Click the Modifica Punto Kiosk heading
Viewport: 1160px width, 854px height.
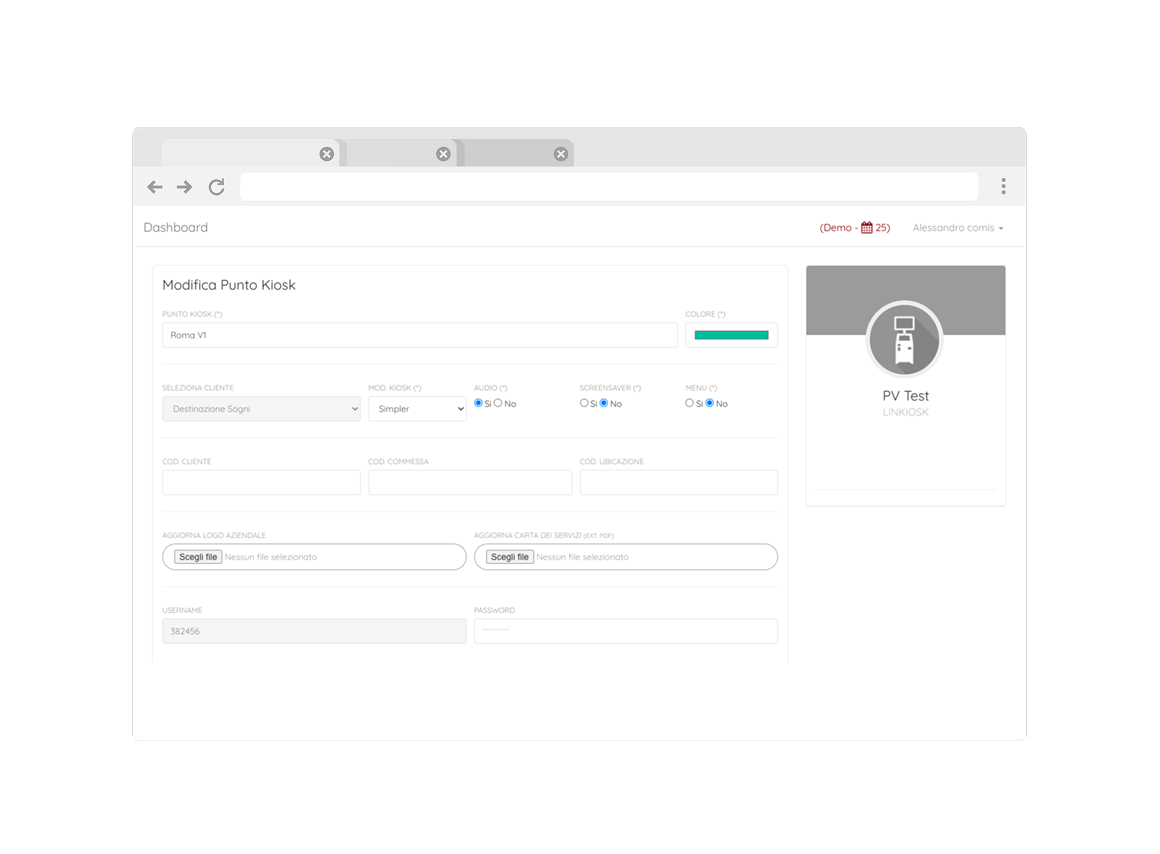(229, 286)
